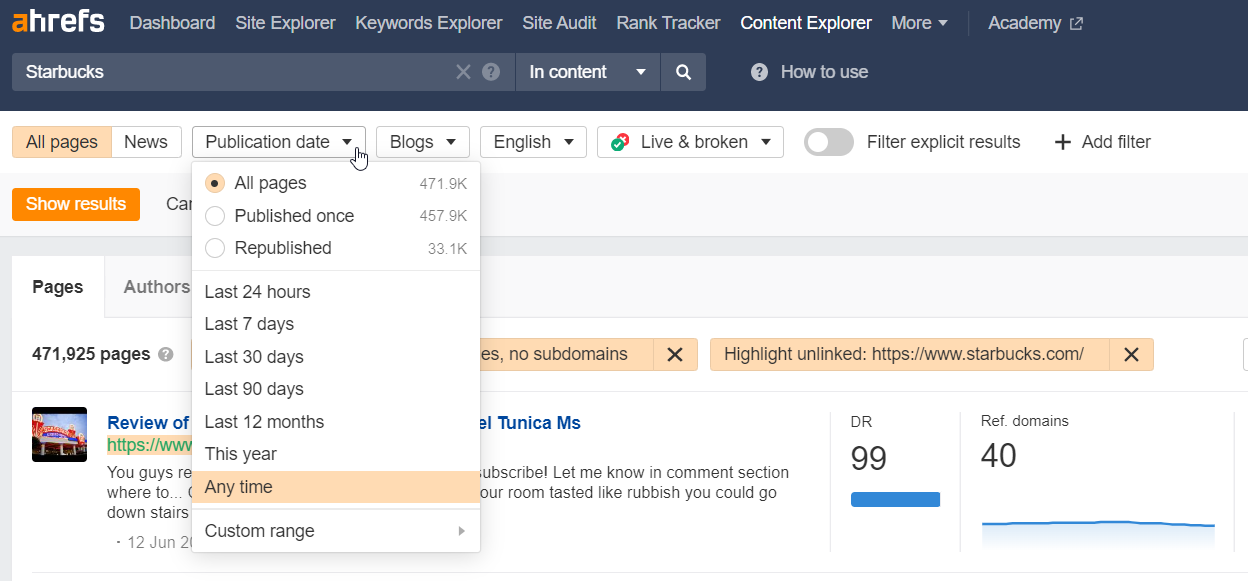Screen dimensions: 1248x581
Task: Remove the subdomains filter tag
Action: [x=675, y=354]
